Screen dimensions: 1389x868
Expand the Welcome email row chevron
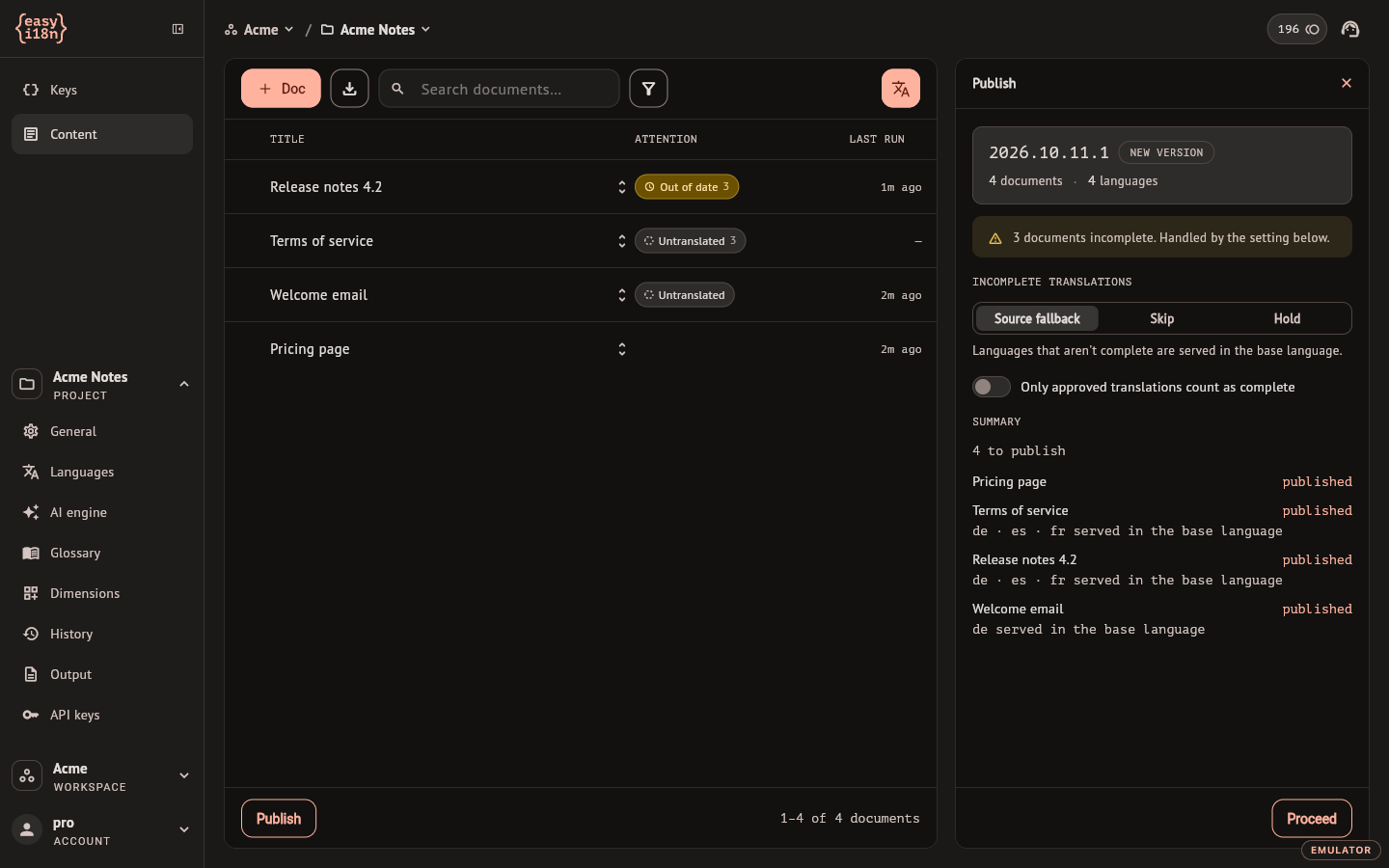pyautogui.click(x=622, y=295)
